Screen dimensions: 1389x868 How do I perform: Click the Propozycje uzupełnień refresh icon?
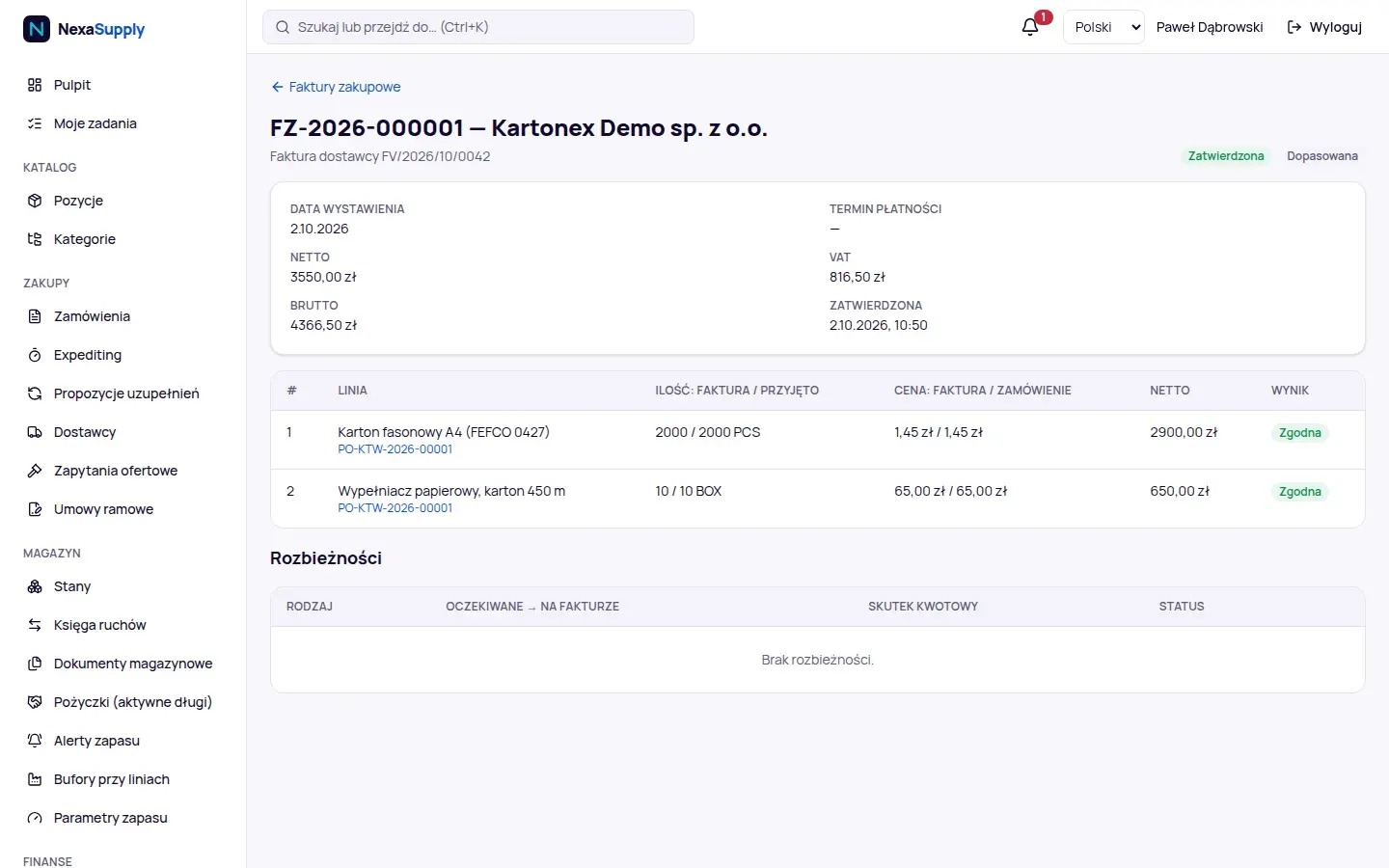[35, 393]
